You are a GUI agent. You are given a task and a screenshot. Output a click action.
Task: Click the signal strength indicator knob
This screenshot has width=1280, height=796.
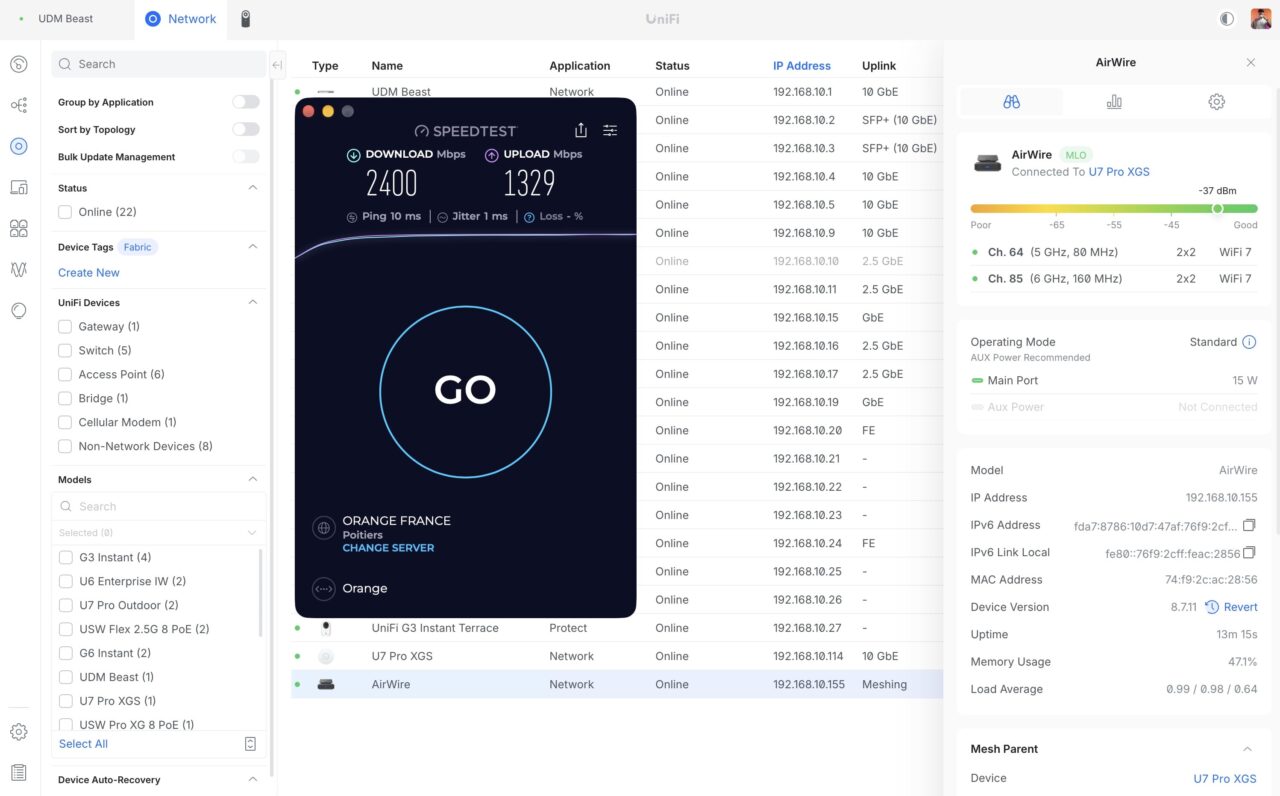click(x=1217, y=209)
